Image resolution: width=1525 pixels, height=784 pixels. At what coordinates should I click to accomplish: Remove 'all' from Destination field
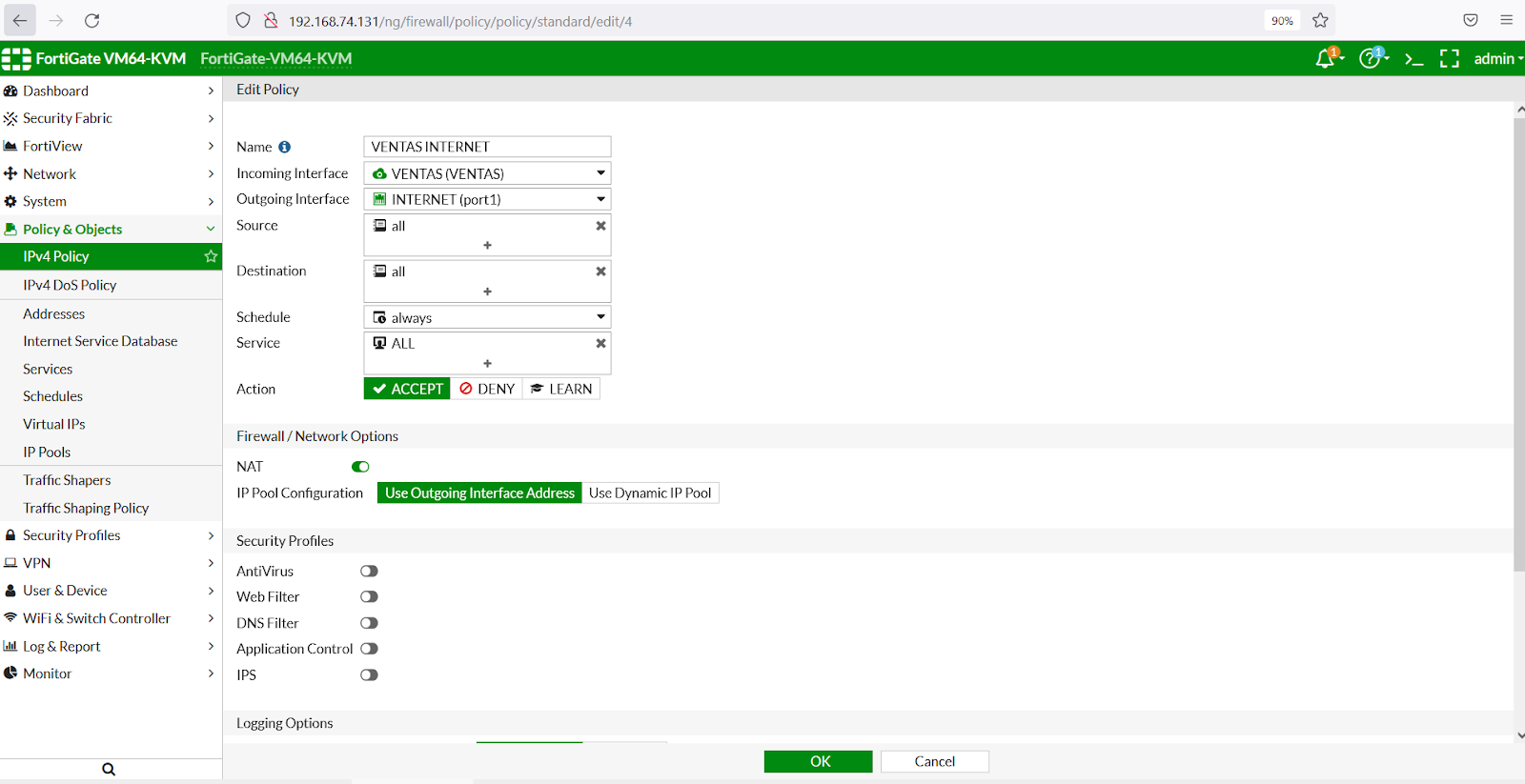coord(600,271)
